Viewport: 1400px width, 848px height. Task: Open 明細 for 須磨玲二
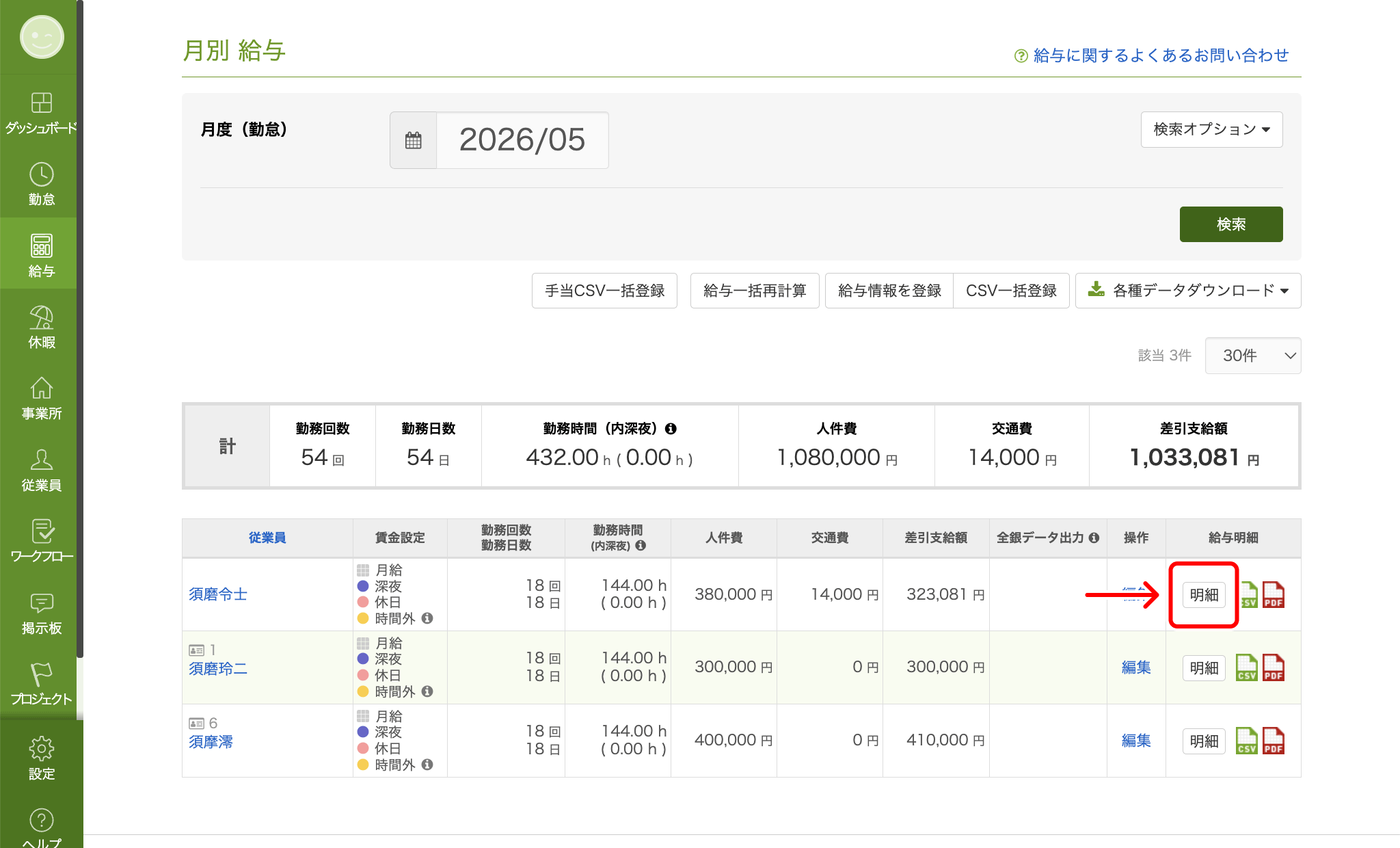pyautogui.click(x=1204, y=668)
